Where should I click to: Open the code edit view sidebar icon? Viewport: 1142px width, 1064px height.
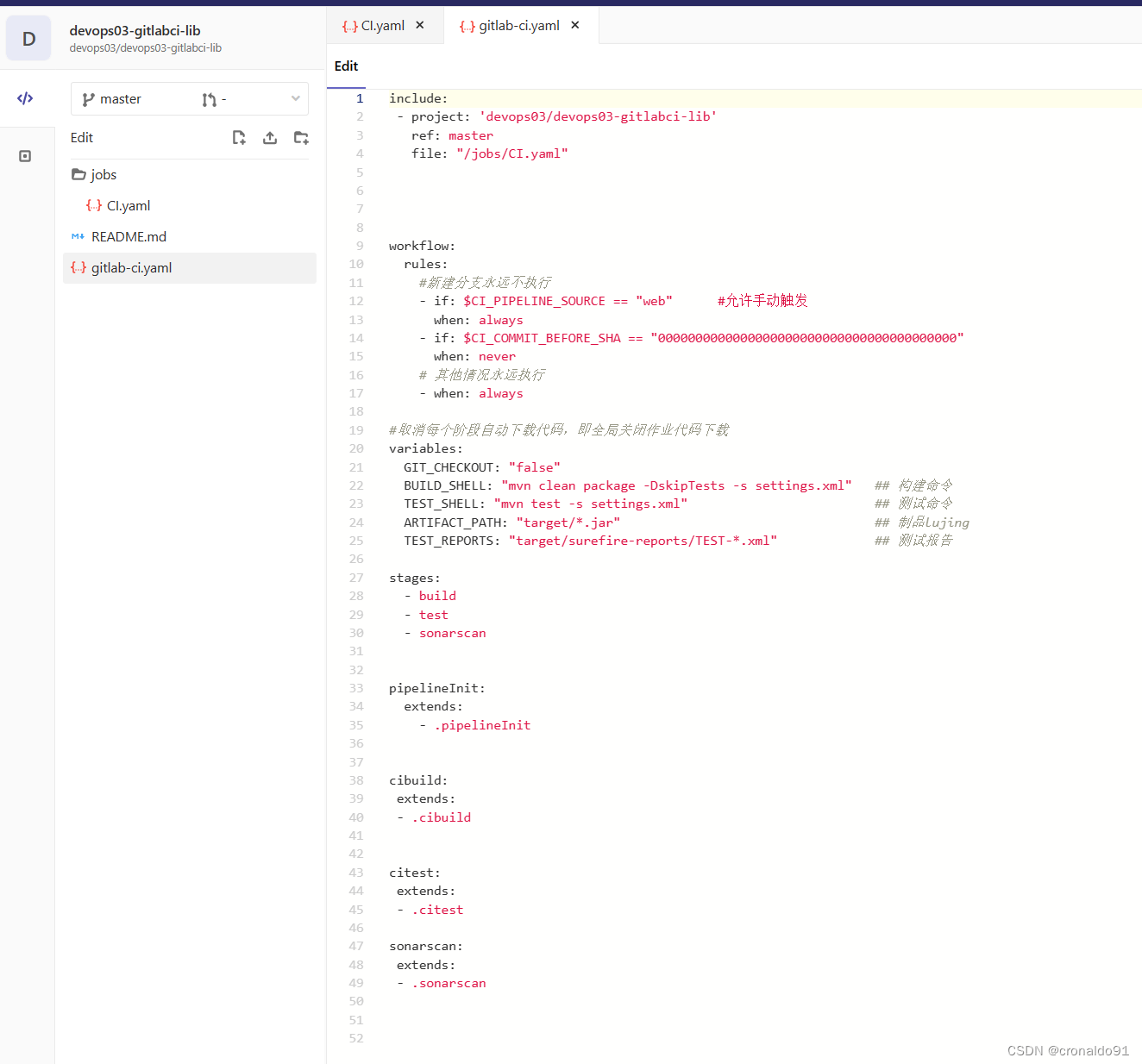point(25,98)
